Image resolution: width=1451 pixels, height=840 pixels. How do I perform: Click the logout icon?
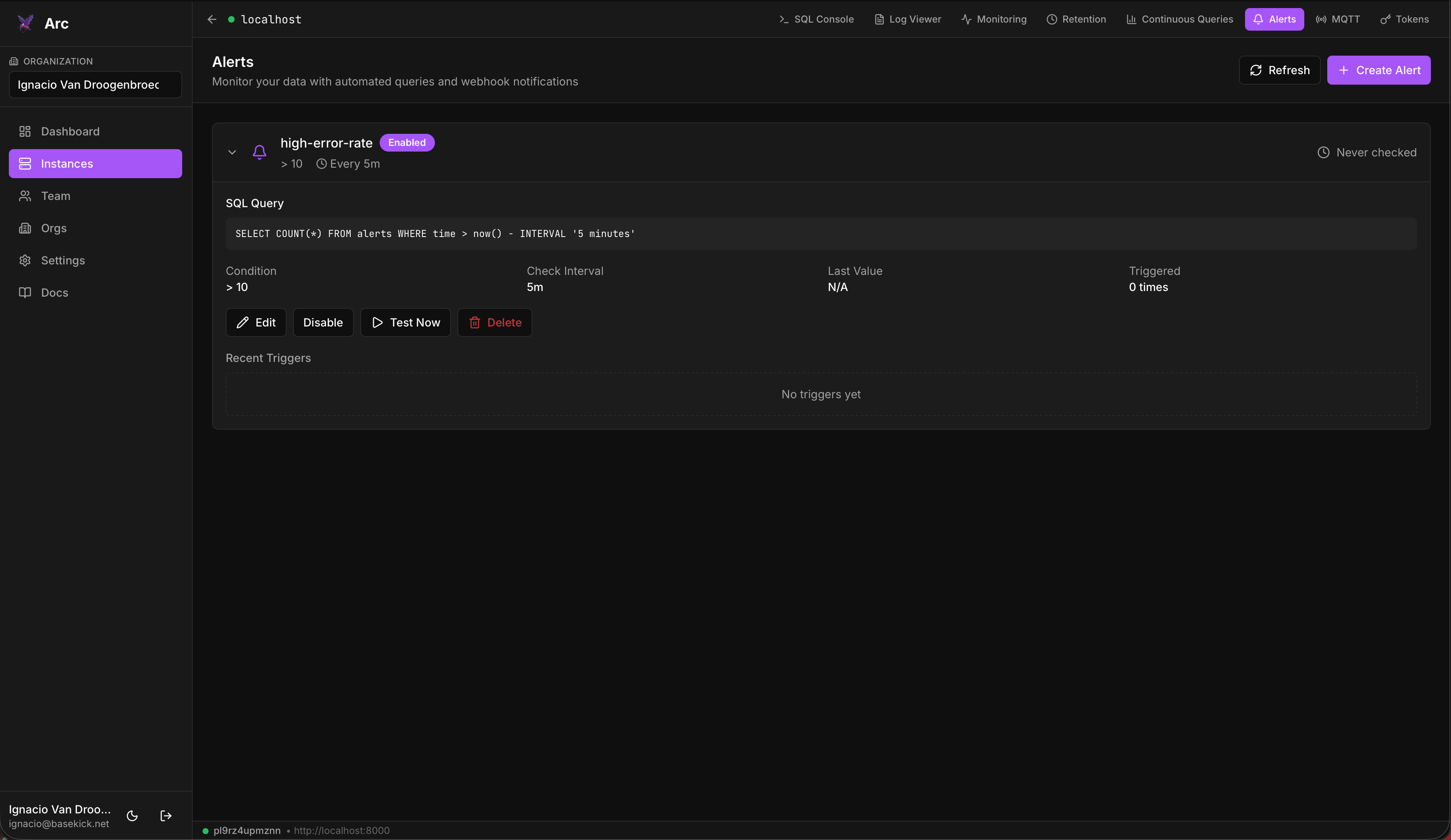click(166, 815)
